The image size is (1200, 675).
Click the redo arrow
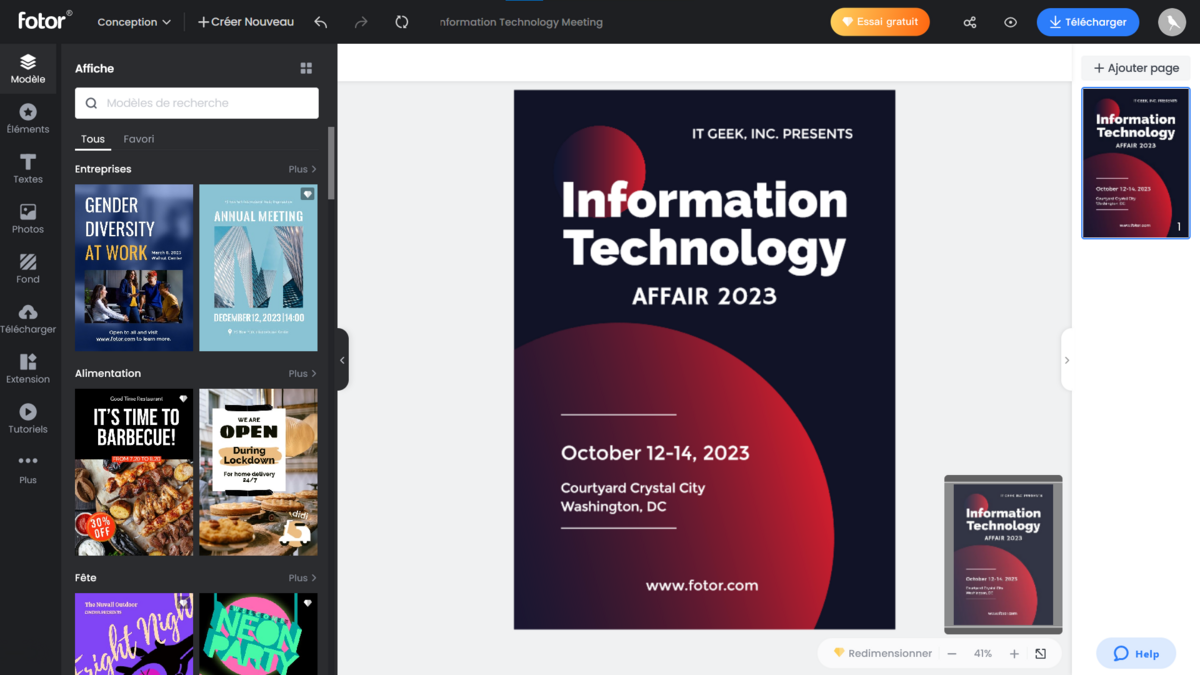pyautogui.click(x=362, y=22)
